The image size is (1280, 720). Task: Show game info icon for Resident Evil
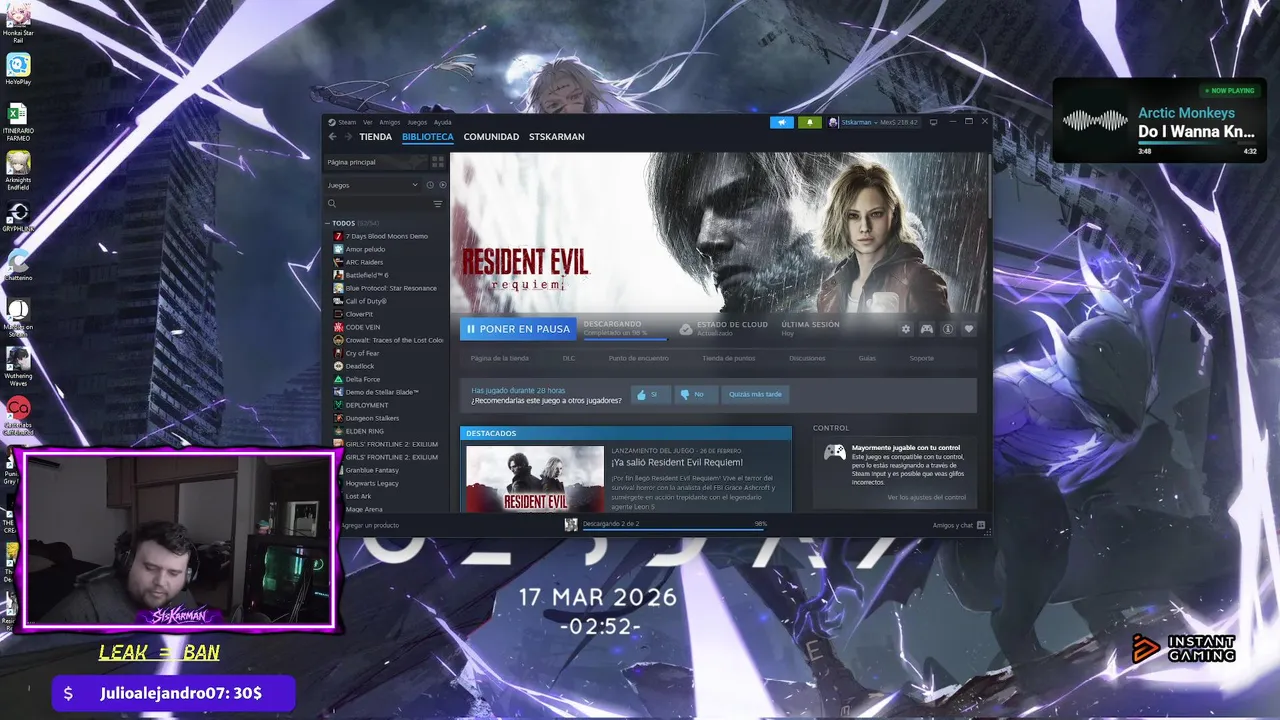click(948, 329)
